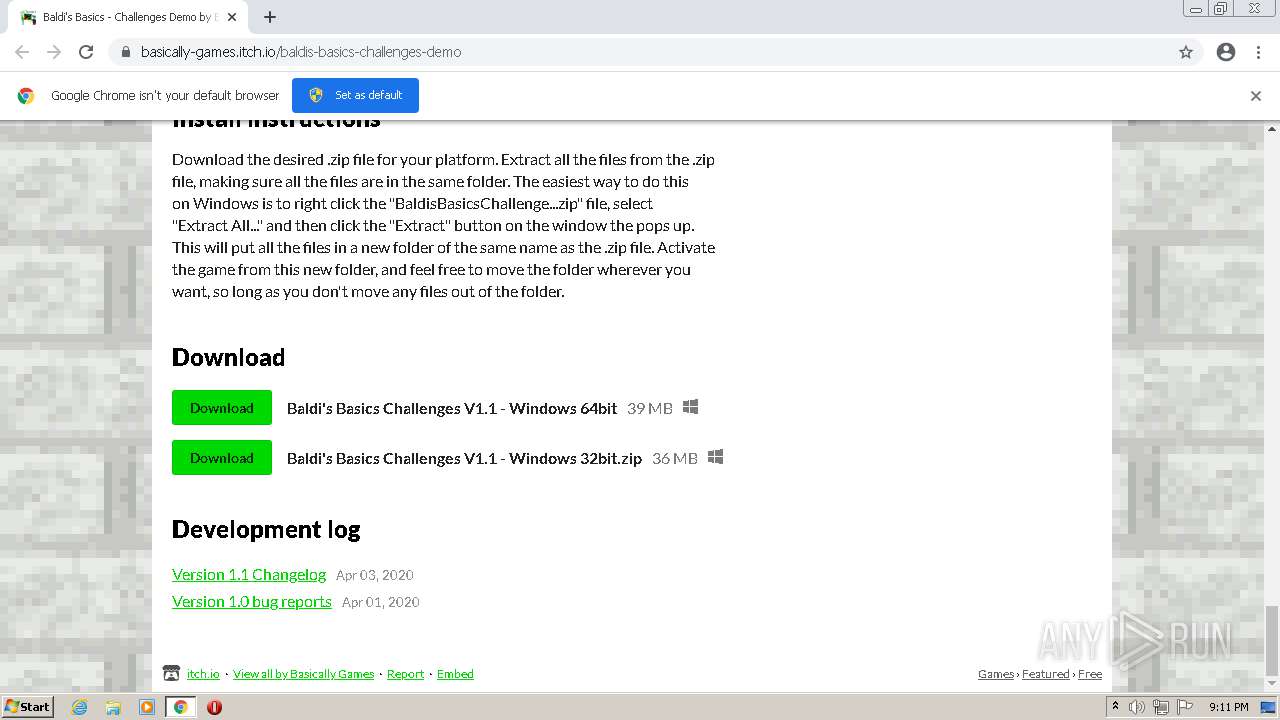This screenshot has width=1280, height=720.
Task: Open the Chrome three-dot menu
Action: (x=1258, y=52)
